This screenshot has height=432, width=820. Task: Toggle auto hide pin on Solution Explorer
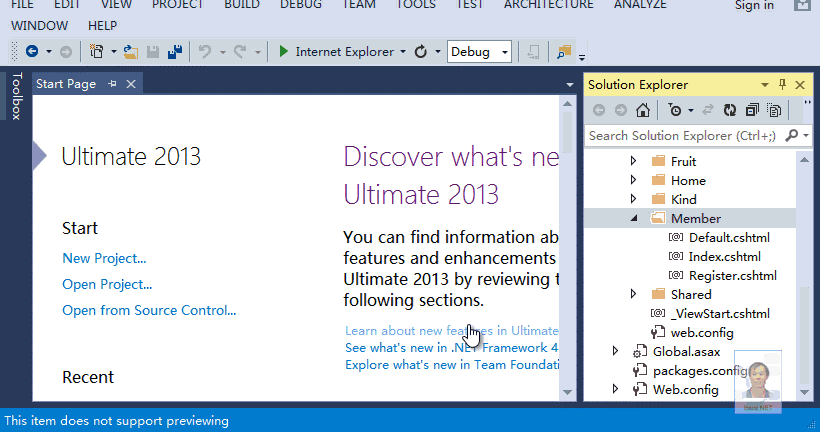tap(782, 84)
